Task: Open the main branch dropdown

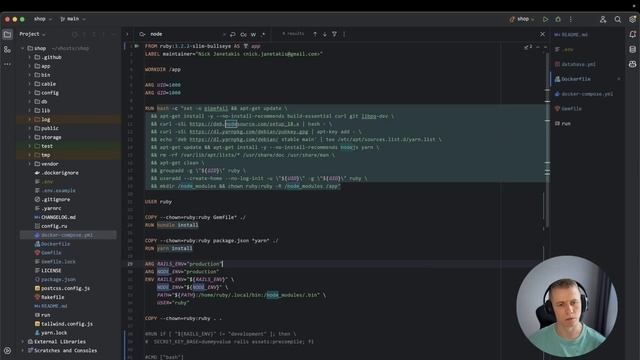Action: pyautogui.click(x=73, y=19)
